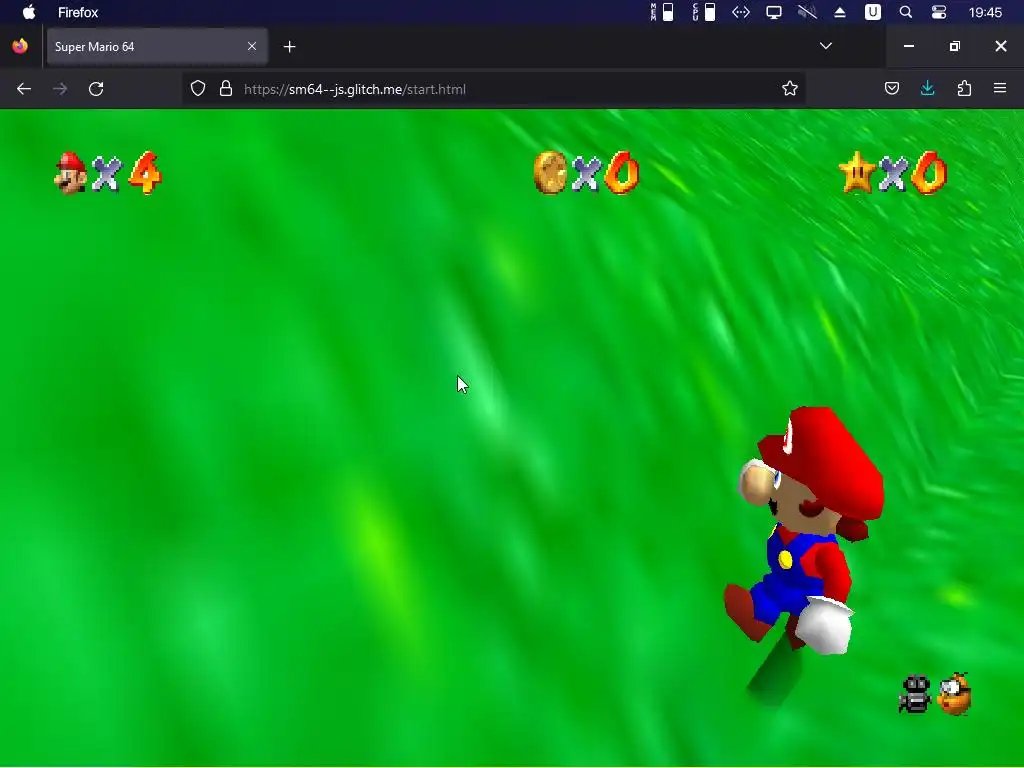Click the muted sound icon in the menu bar
This screenshot has width=1024, height=768.
coord(807,12)
